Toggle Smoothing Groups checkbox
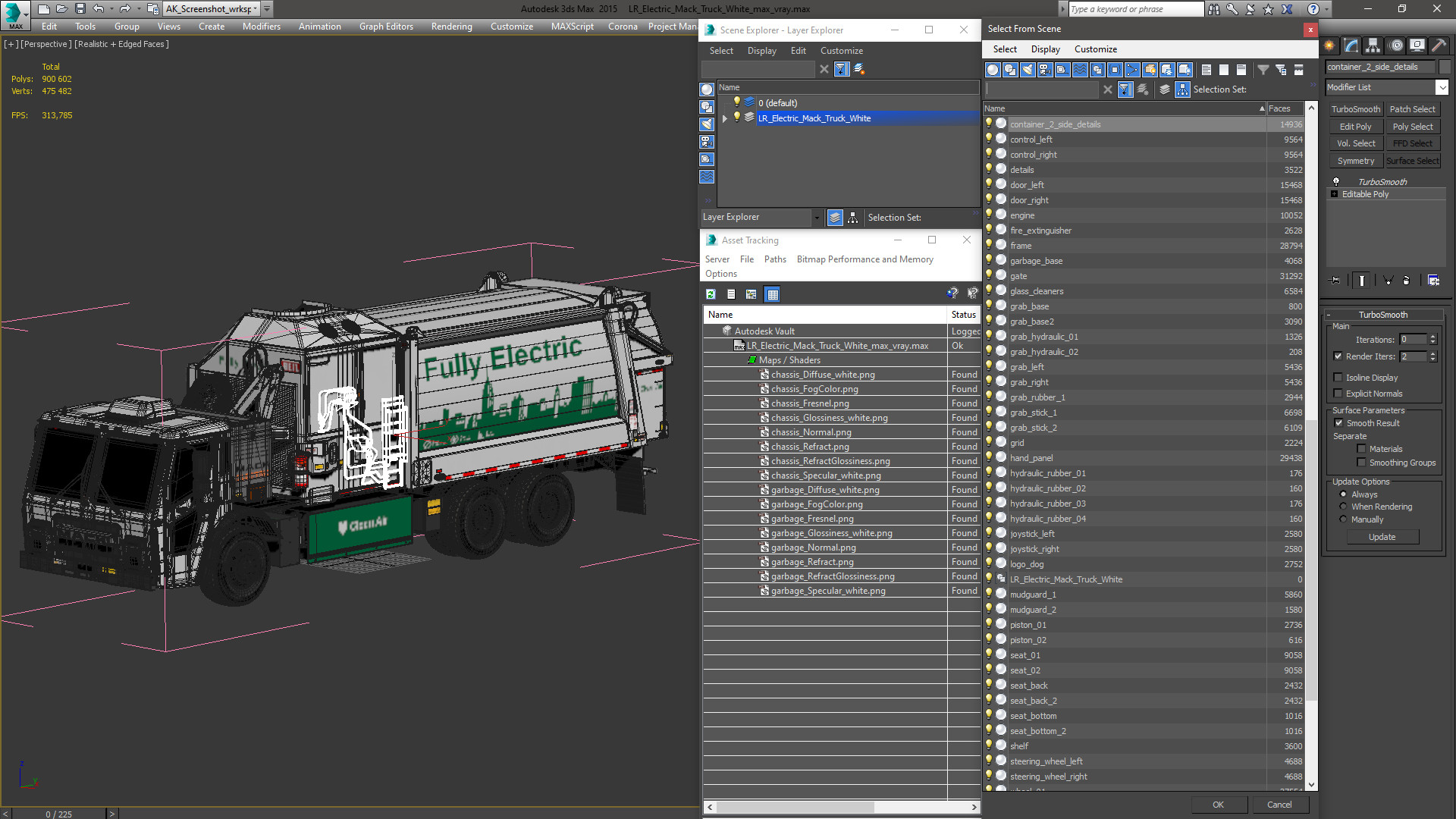 (1361, 463)
